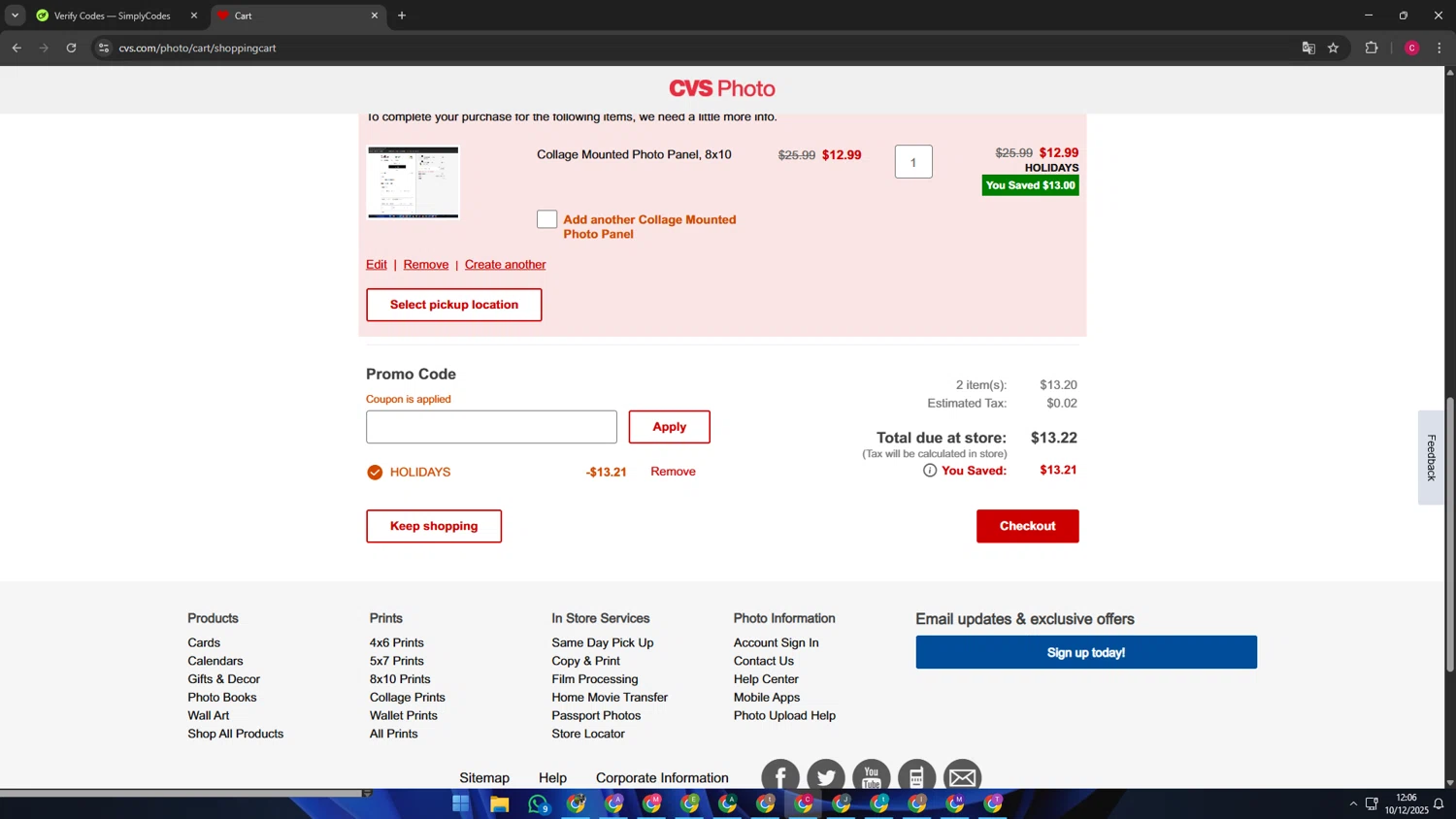Click Select pickup location button
Image resolution: width=1456 pixels, height=819 pixels.
point(454,305)
